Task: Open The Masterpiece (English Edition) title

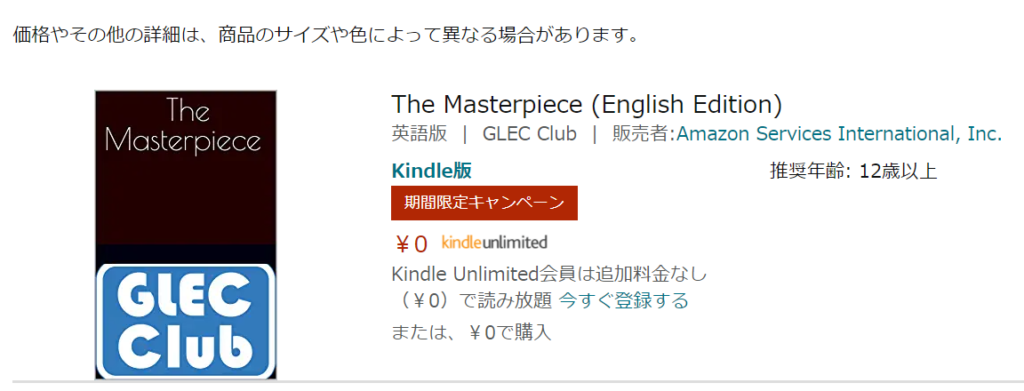Action: (x=586, y=104)
